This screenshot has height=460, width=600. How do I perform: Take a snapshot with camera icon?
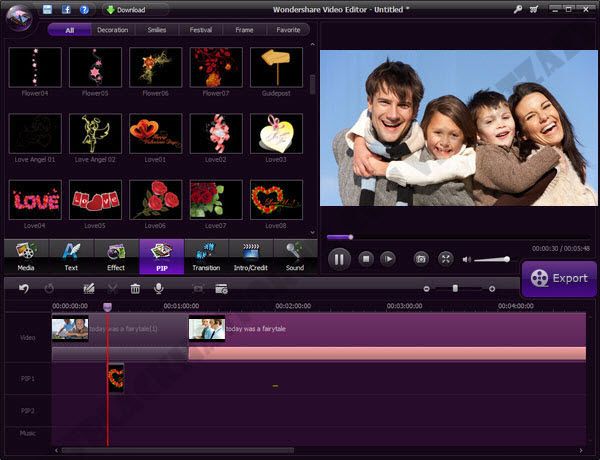coord(421,259)
